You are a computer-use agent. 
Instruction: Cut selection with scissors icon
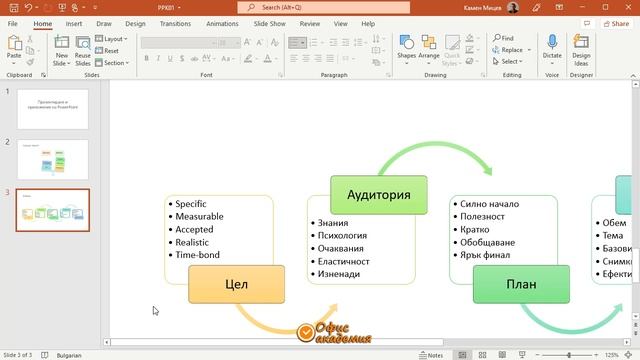[x=30, y=39]
